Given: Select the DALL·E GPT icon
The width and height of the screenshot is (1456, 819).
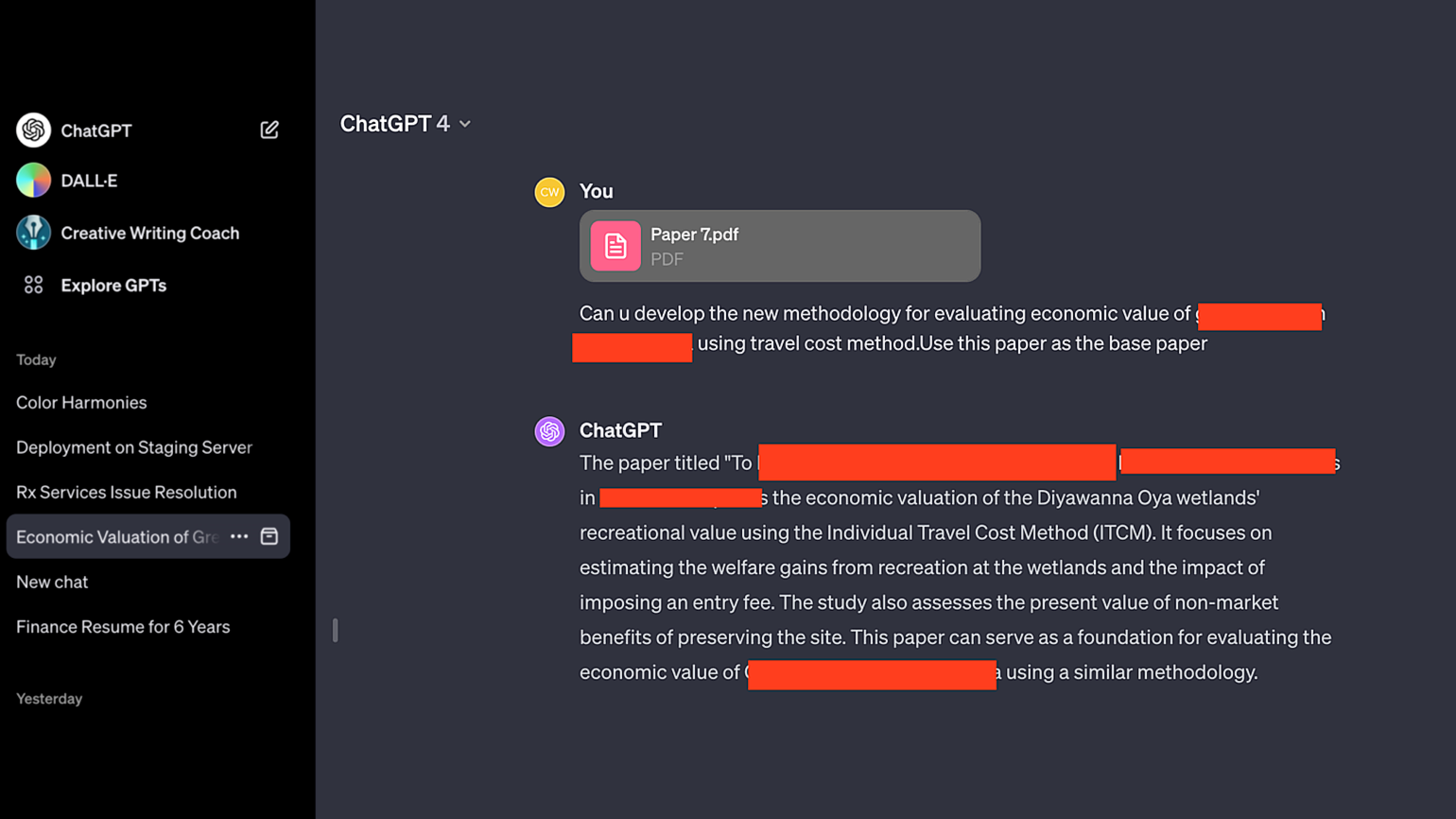Looking at the screenshot, I should coord(34,181).
